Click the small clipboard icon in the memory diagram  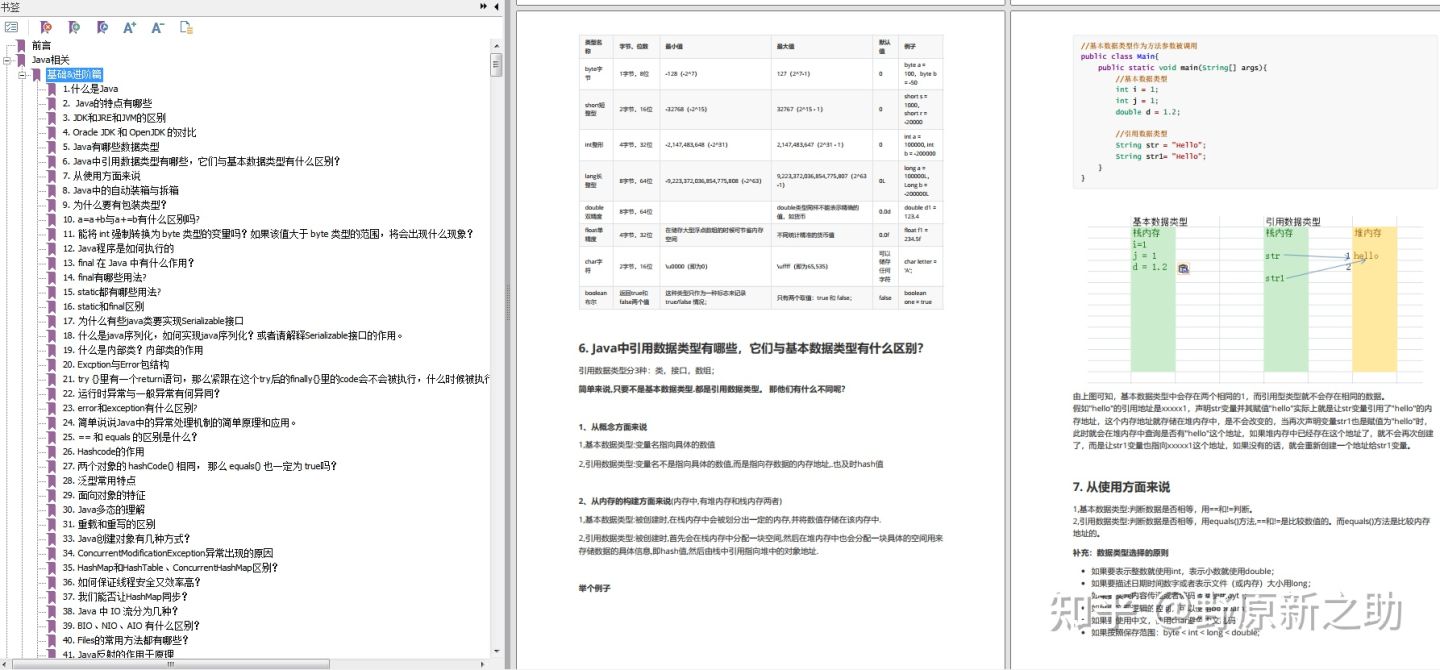click(x=1184, y=268)
